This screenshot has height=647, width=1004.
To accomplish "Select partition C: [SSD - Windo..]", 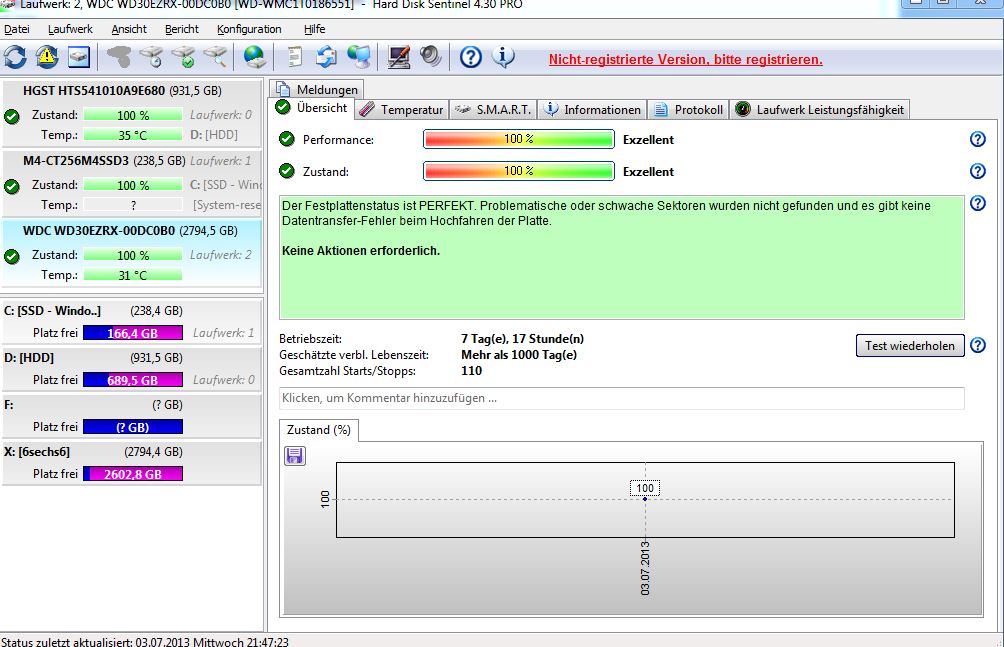I will coord(132,322).
